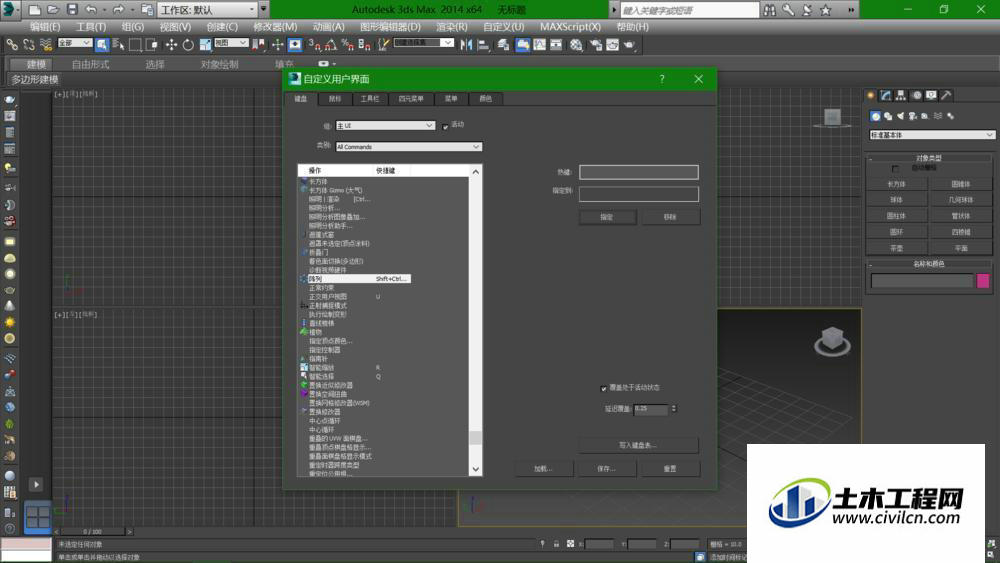The width and height of the screenshot is (1000, 563).
Task: Select the Lights category icon
Action: 901,116
